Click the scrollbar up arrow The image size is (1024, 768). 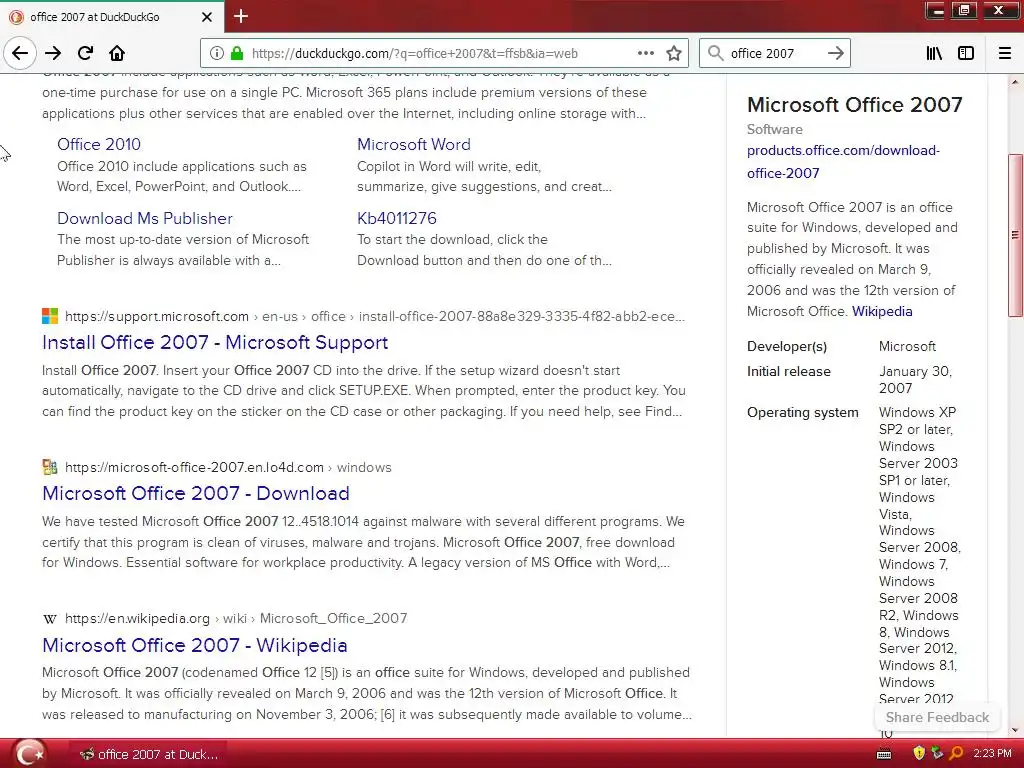click(1015, 82)
